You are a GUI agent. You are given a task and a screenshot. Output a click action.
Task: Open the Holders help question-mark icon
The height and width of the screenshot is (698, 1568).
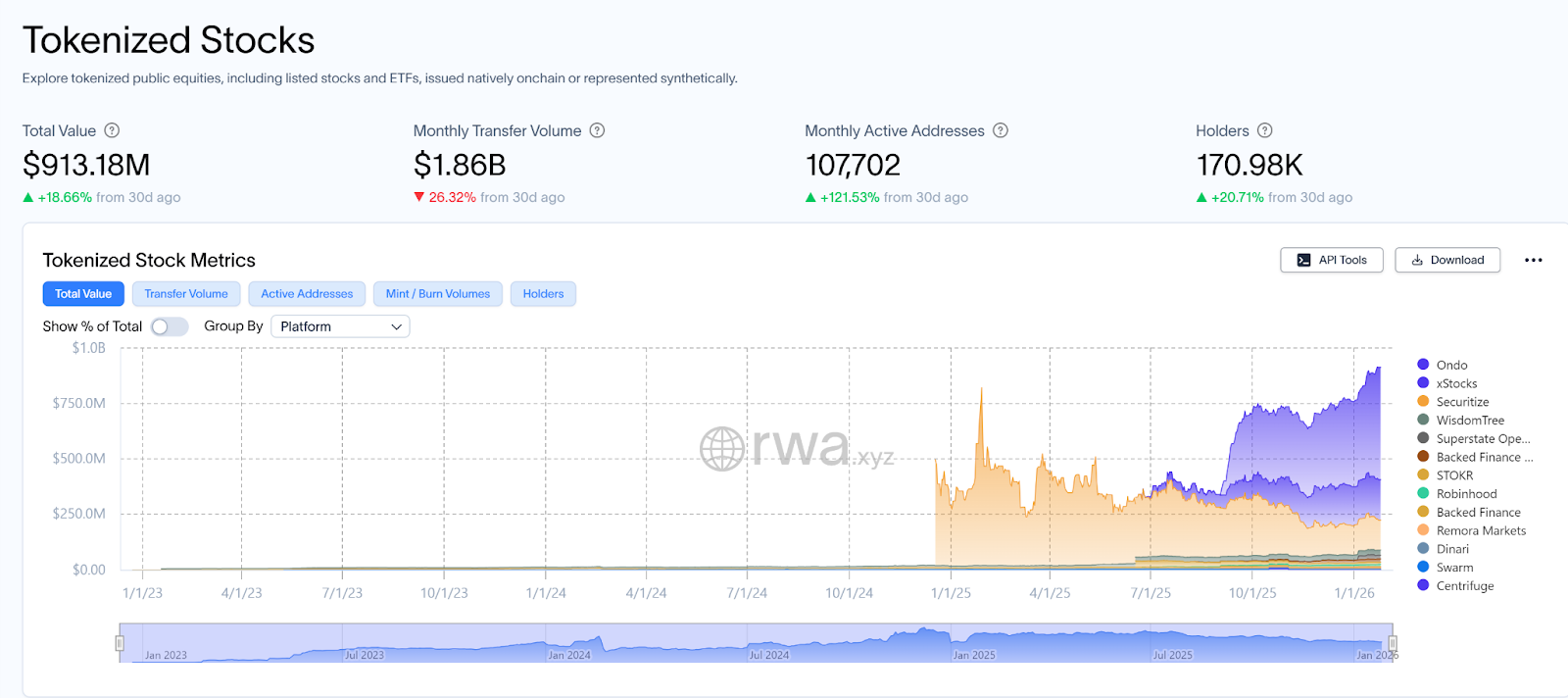point(1265,130)
